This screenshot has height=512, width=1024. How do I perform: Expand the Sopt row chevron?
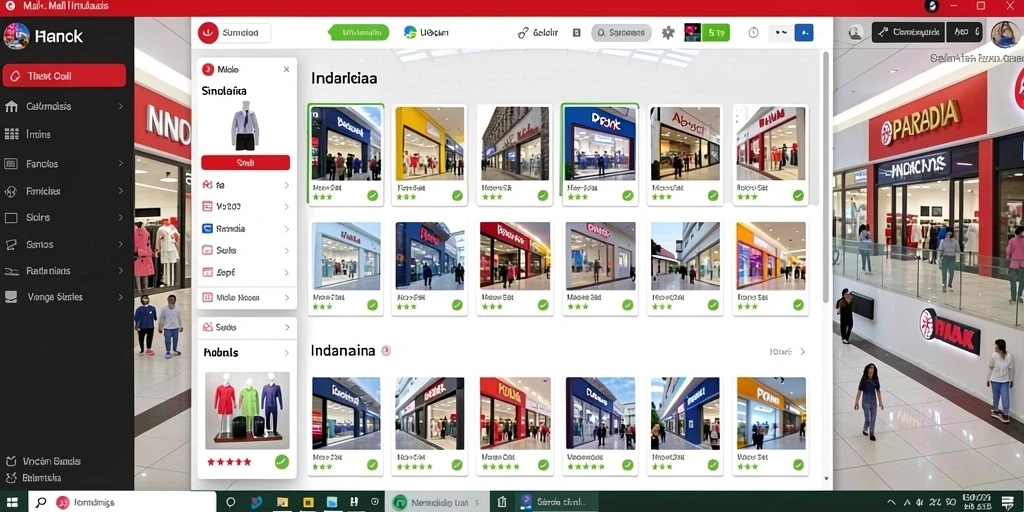[x=286, y=272]
